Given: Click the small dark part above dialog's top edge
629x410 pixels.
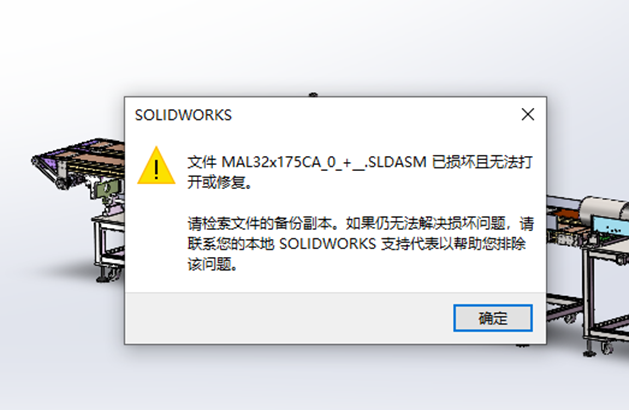Looking at the screenshot, I should pos(313,95).
